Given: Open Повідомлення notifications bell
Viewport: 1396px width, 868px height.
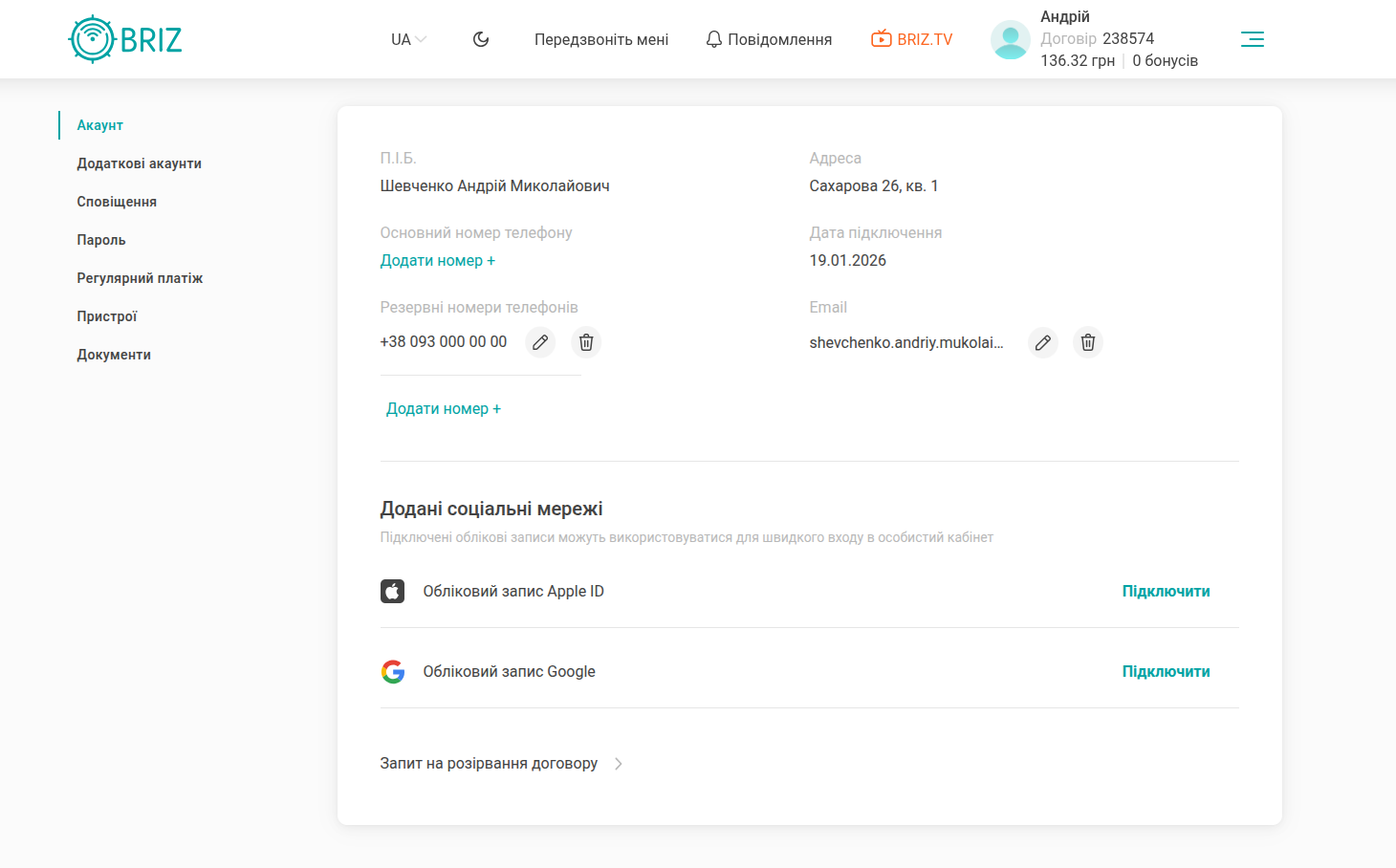Looking at the screenshot, I should [769, 39].
